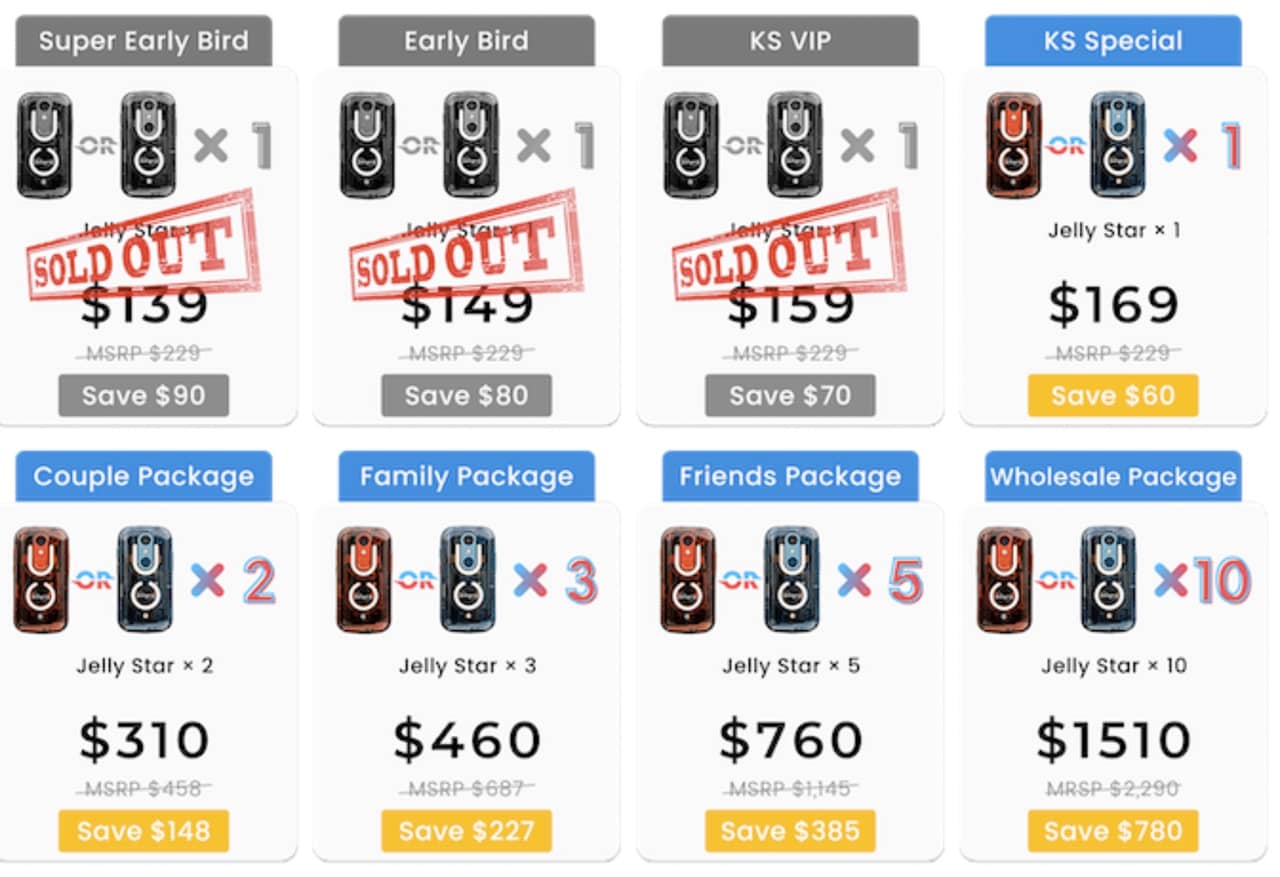Click the Save $227 button
This screenshot has width=1280, height=877.
466,831
